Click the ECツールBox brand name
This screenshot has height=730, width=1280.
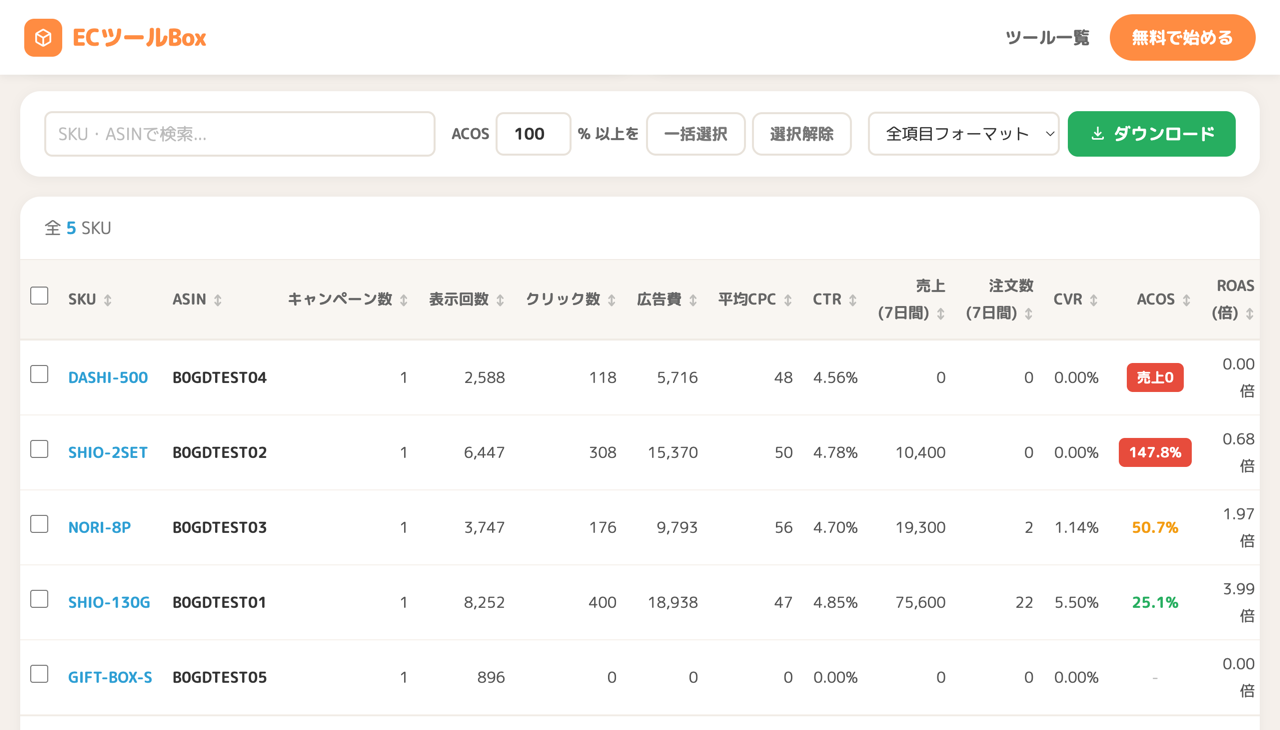coord(139,38)
